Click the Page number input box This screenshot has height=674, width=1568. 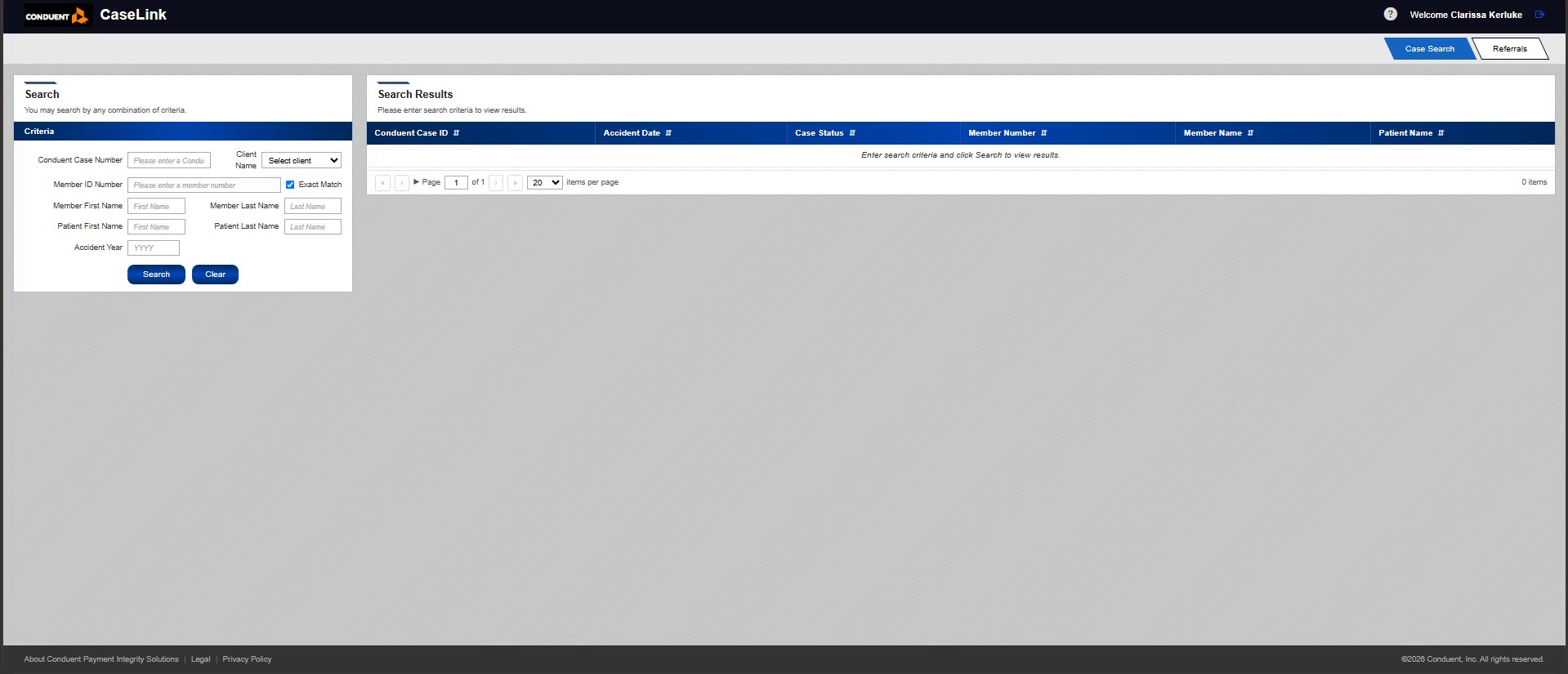pos(456,182)
